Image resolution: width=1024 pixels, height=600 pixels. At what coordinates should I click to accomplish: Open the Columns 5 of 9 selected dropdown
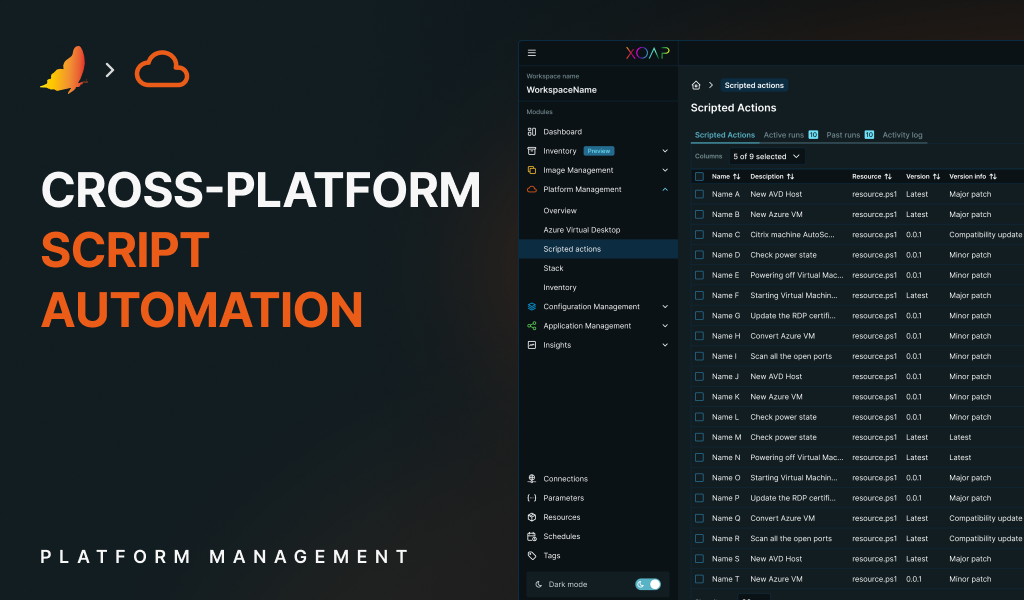tap(766, 156)
